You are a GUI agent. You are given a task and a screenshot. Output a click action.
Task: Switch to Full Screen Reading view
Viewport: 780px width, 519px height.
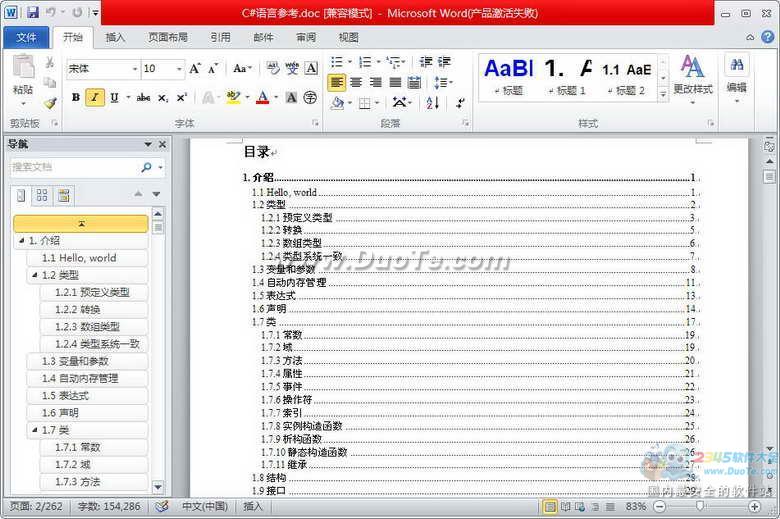click(566, 507)
